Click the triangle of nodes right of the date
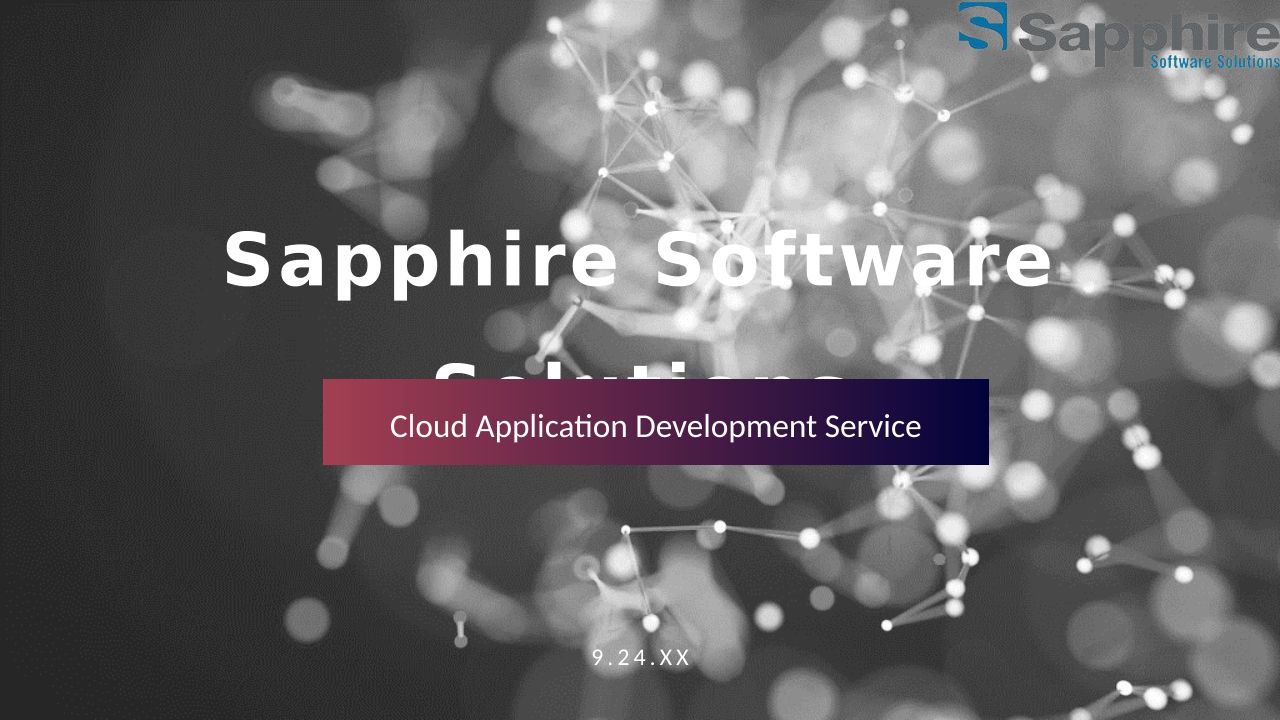 [935, 595]
